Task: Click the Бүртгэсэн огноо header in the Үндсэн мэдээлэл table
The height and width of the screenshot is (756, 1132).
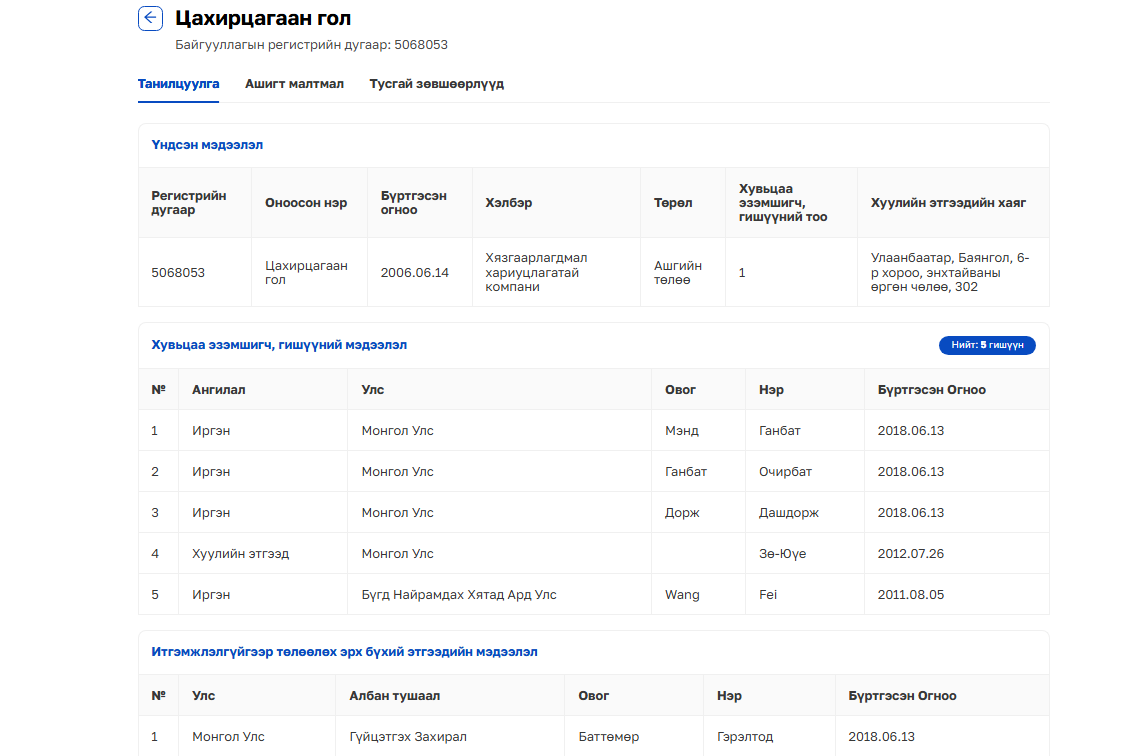Action: point(413,203)
